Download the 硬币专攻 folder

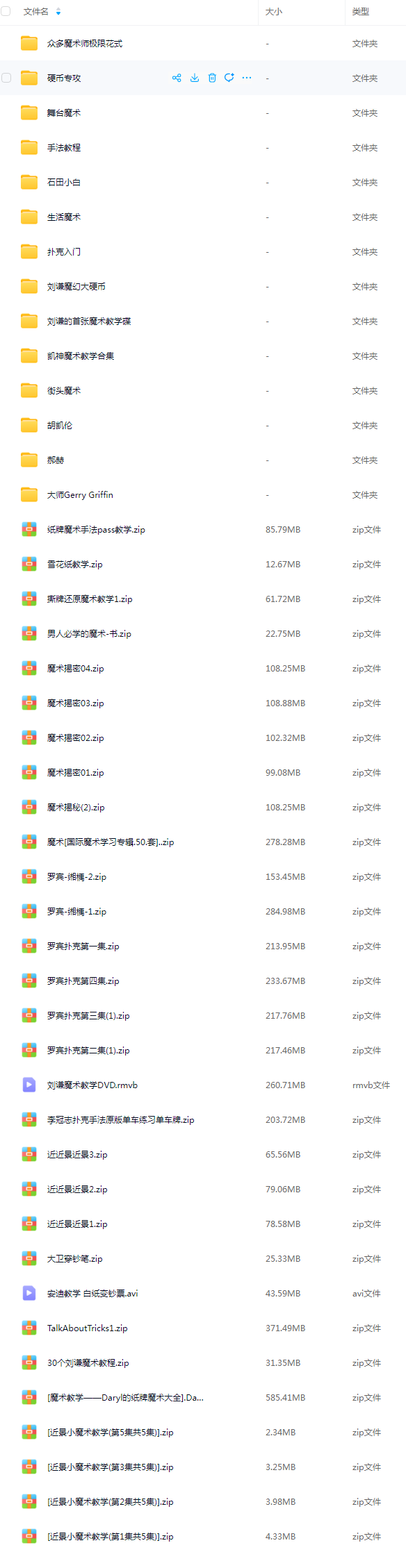pyautogui.click(x=195, y=78)
